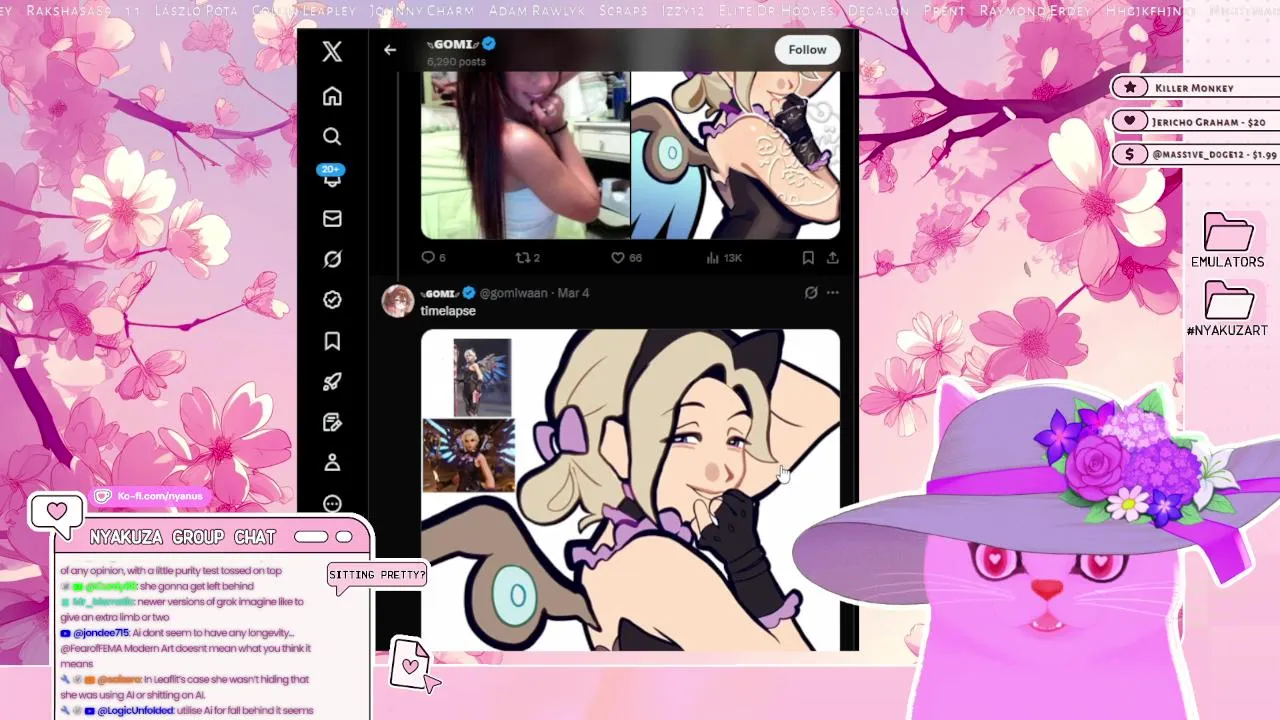1280x720 pixels.
Task: Open GOMI's avatar on the timelapse post
Action: 398,301
